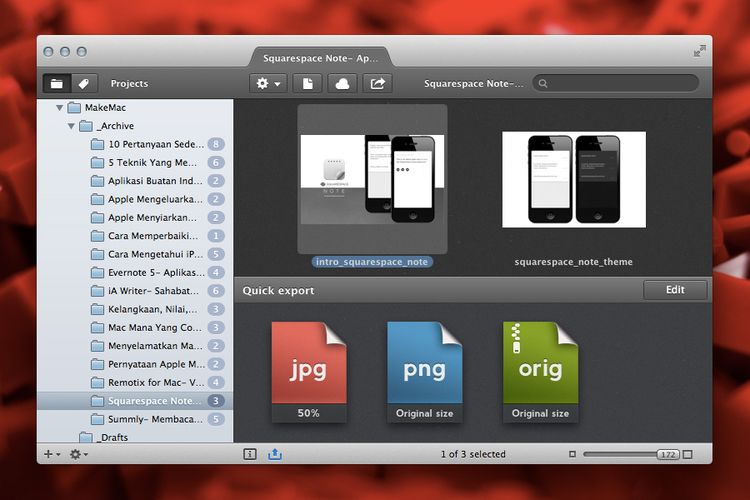Click the magnifier icon in the search box
Viewport: 750px width, 500px height.
coord(543,83)
